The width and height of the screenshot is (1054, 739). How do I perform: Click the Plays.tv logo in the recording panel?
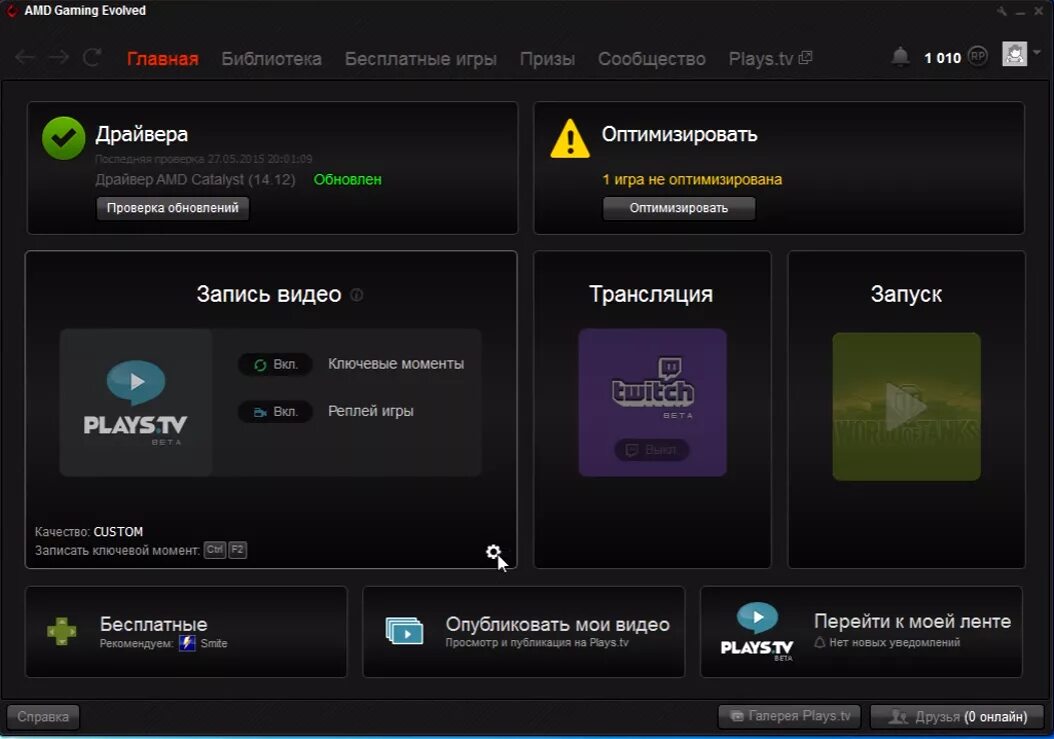point(136,402)
